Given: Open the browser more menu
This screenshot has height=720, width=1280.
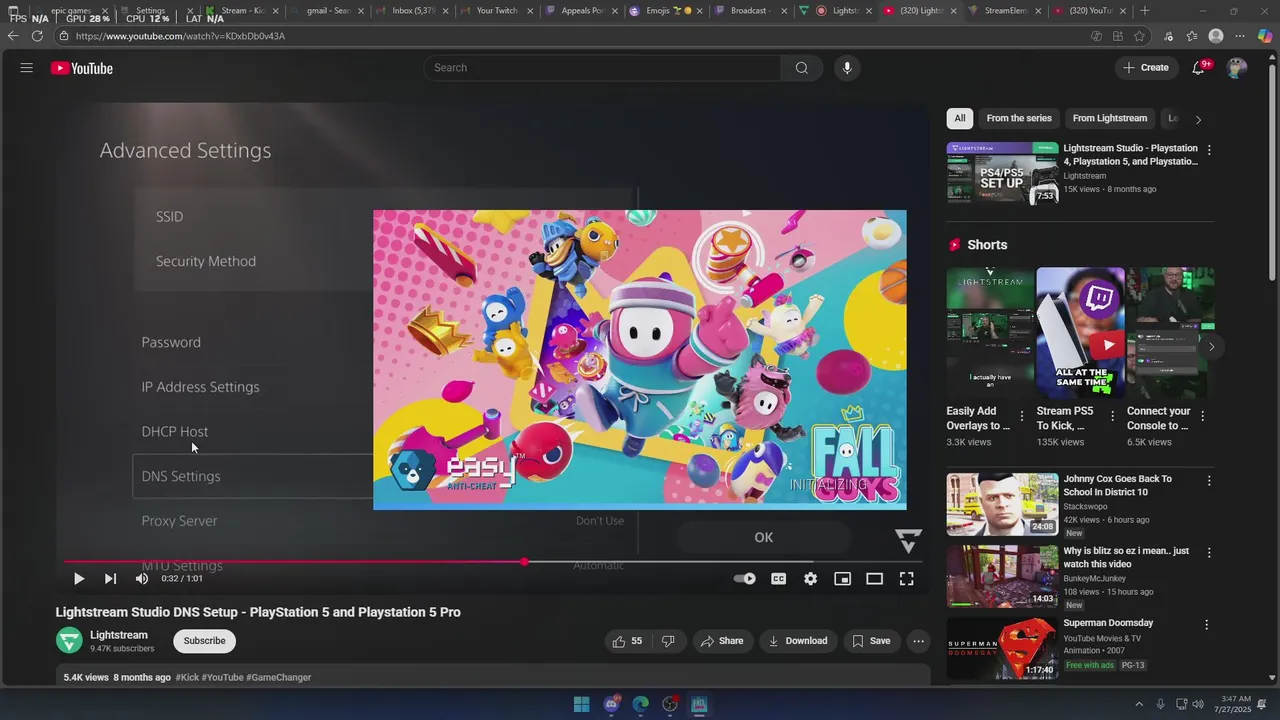Looking at the screenshot, I should [x=1240, y=36].
